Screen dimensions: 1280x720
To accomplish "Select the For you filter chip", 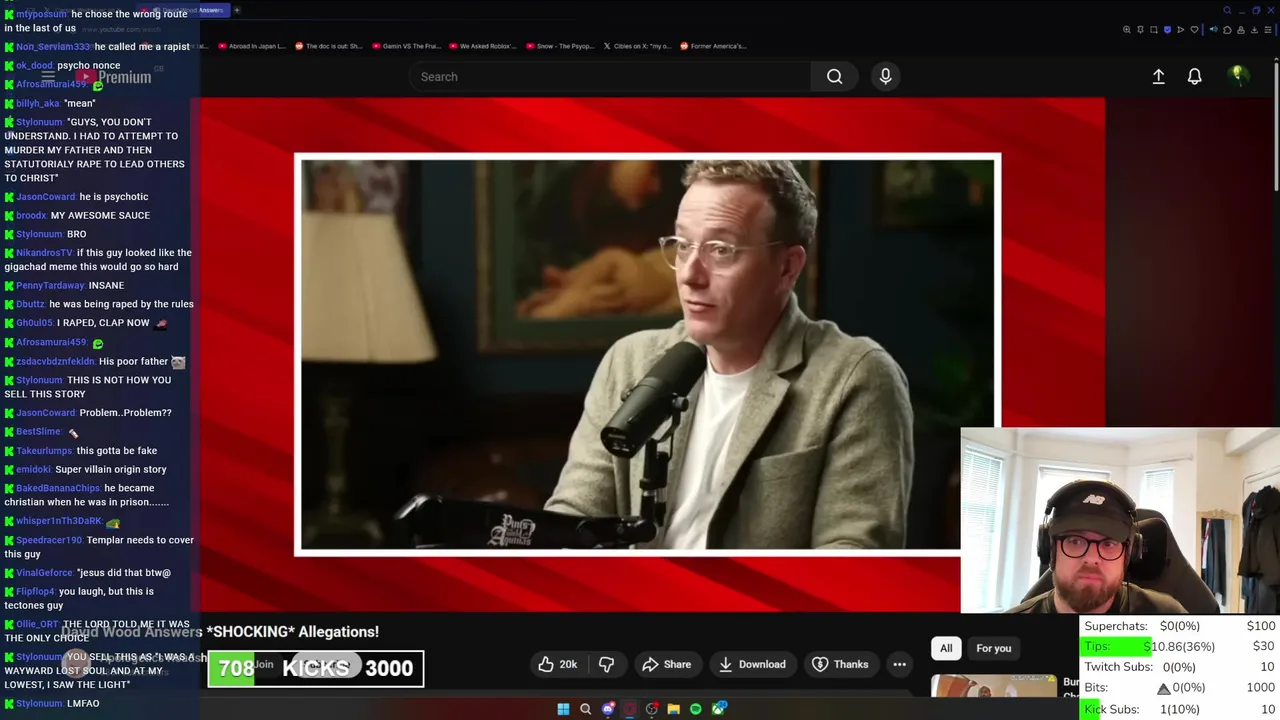I will [993, 648].
